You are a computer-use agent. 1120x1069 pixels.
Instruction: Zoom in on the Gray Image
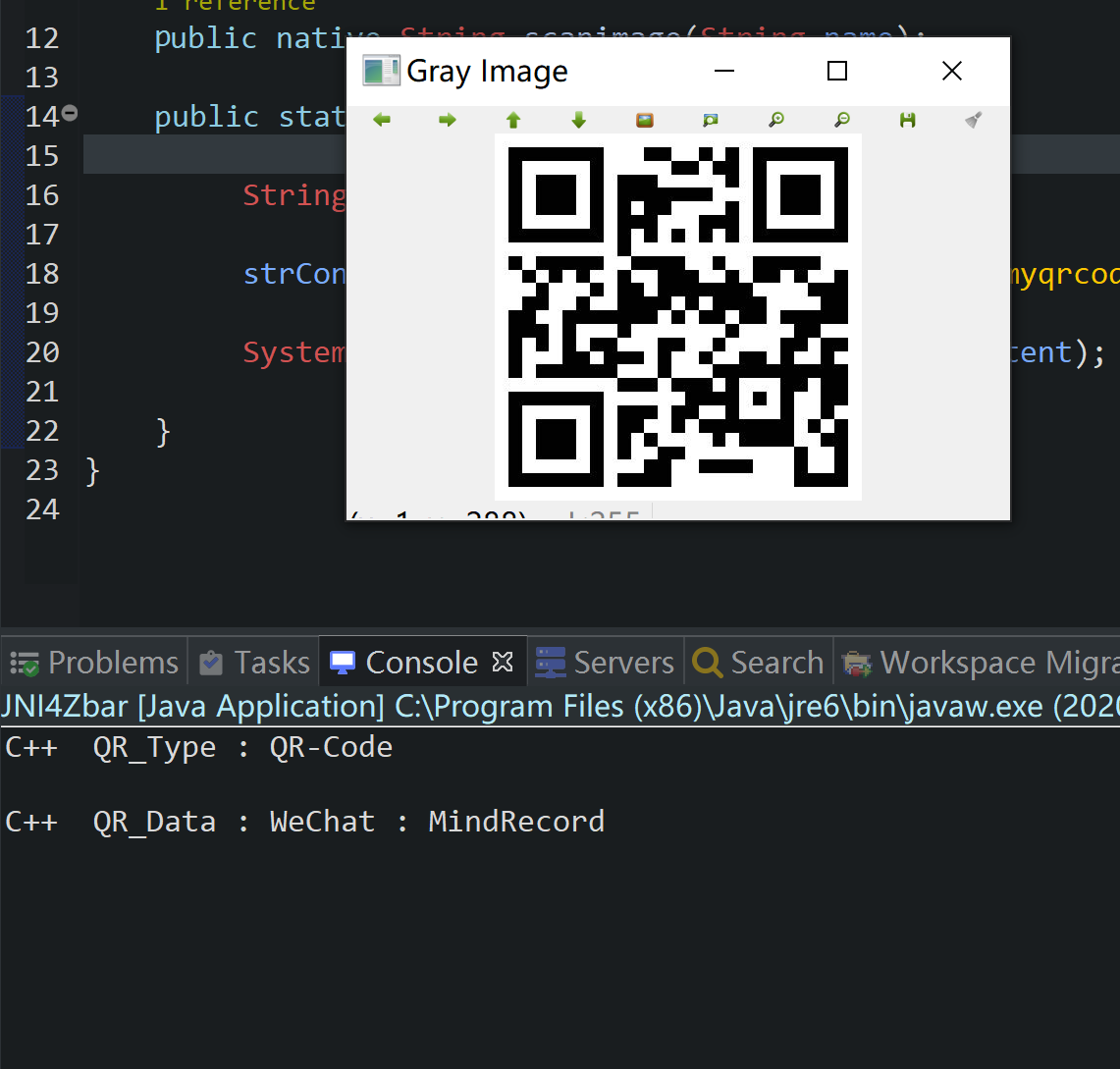(776, 120)
